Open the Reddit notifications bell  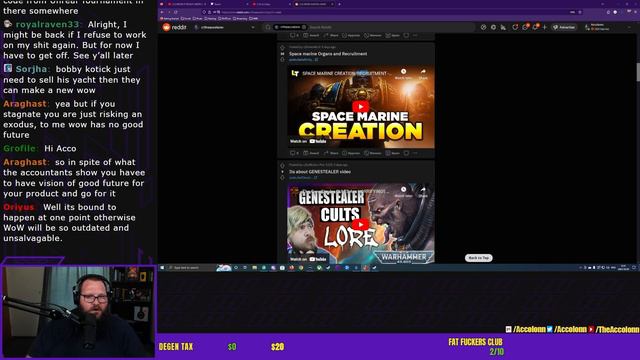tap(535, 27)
